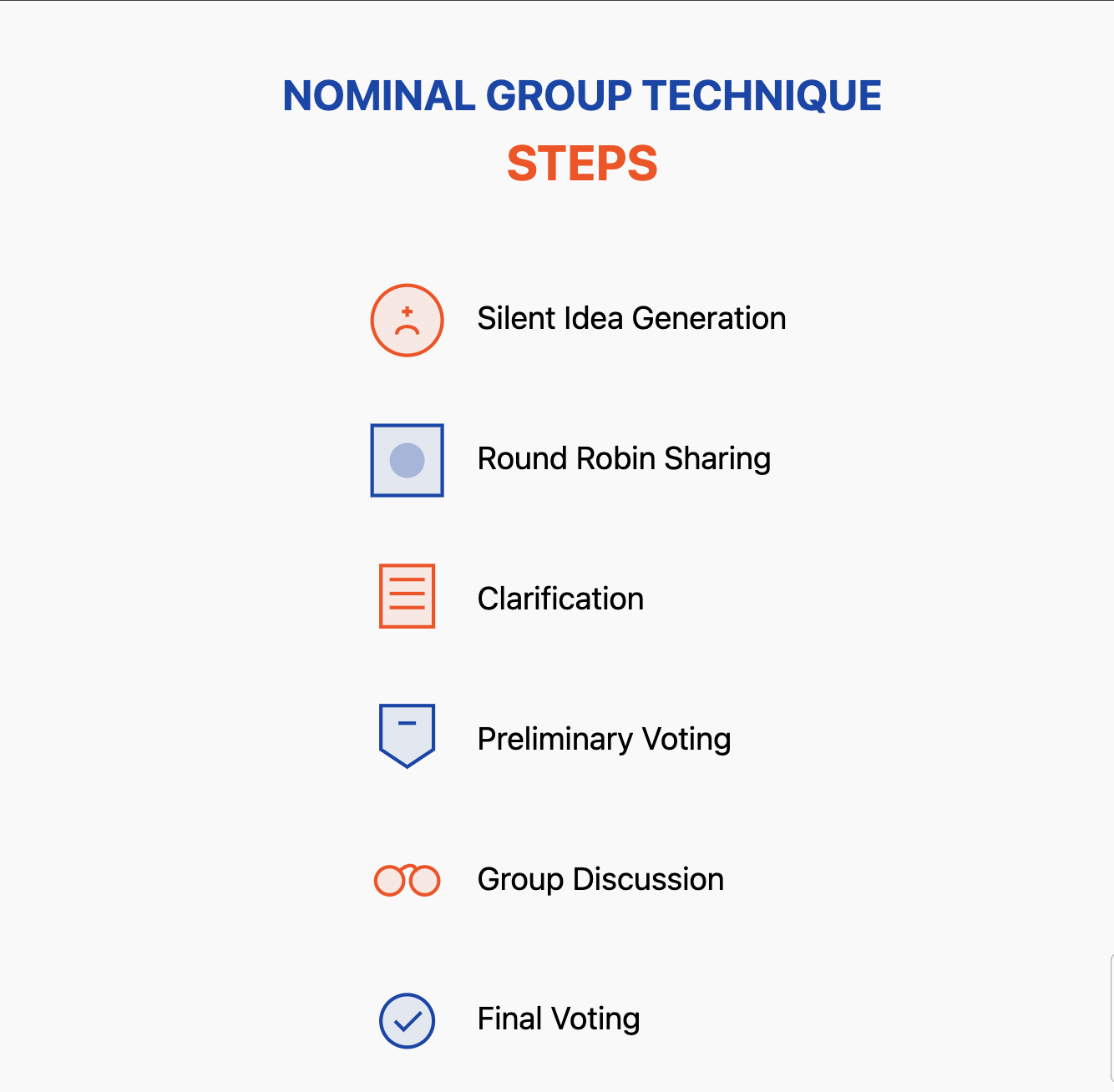This screenshot has width=1114, height=1092.
Task: Select the 'Final Voting' step label
Action: [x=559, y=1019]
